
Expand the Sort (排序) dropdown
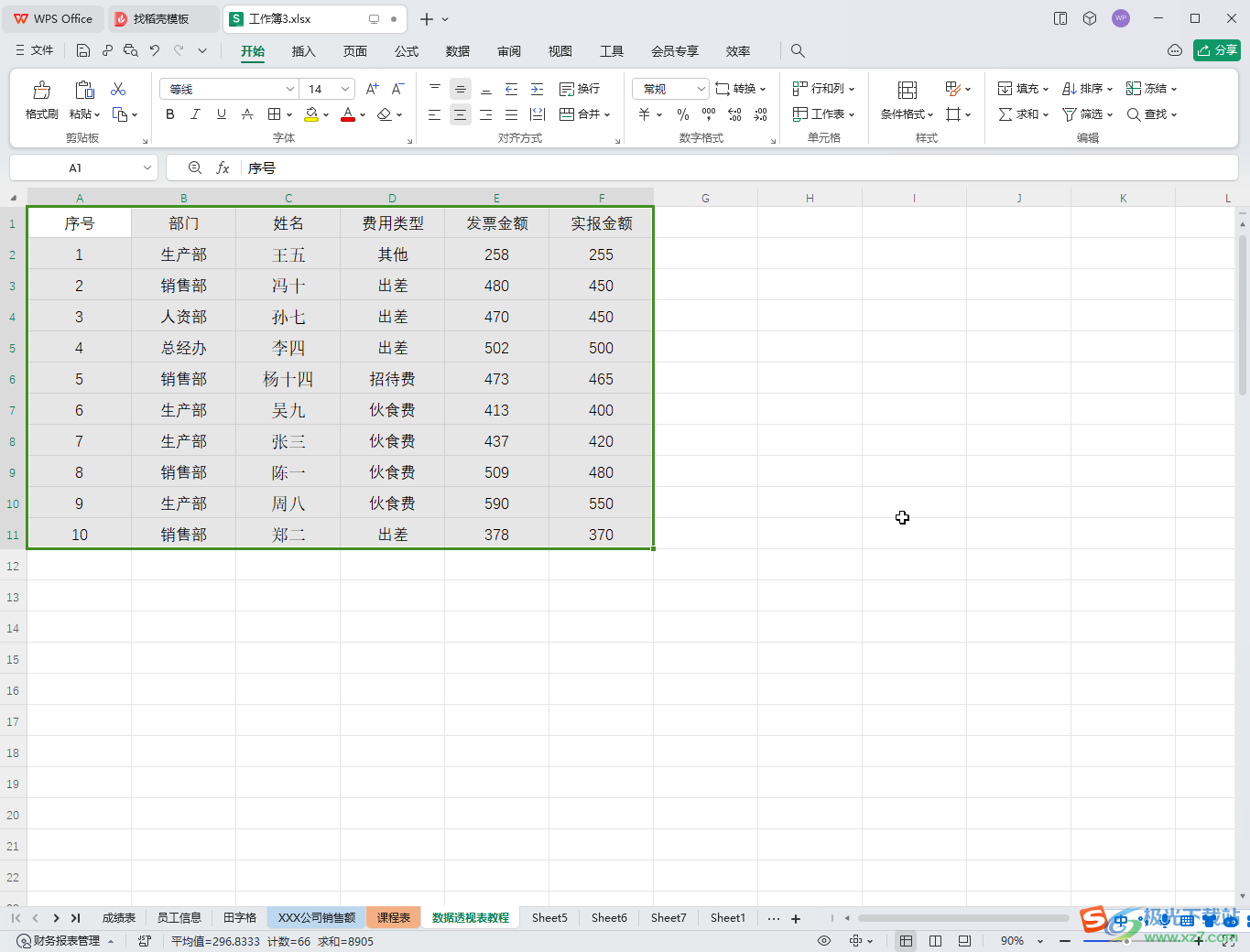[x=1110, y=89]
